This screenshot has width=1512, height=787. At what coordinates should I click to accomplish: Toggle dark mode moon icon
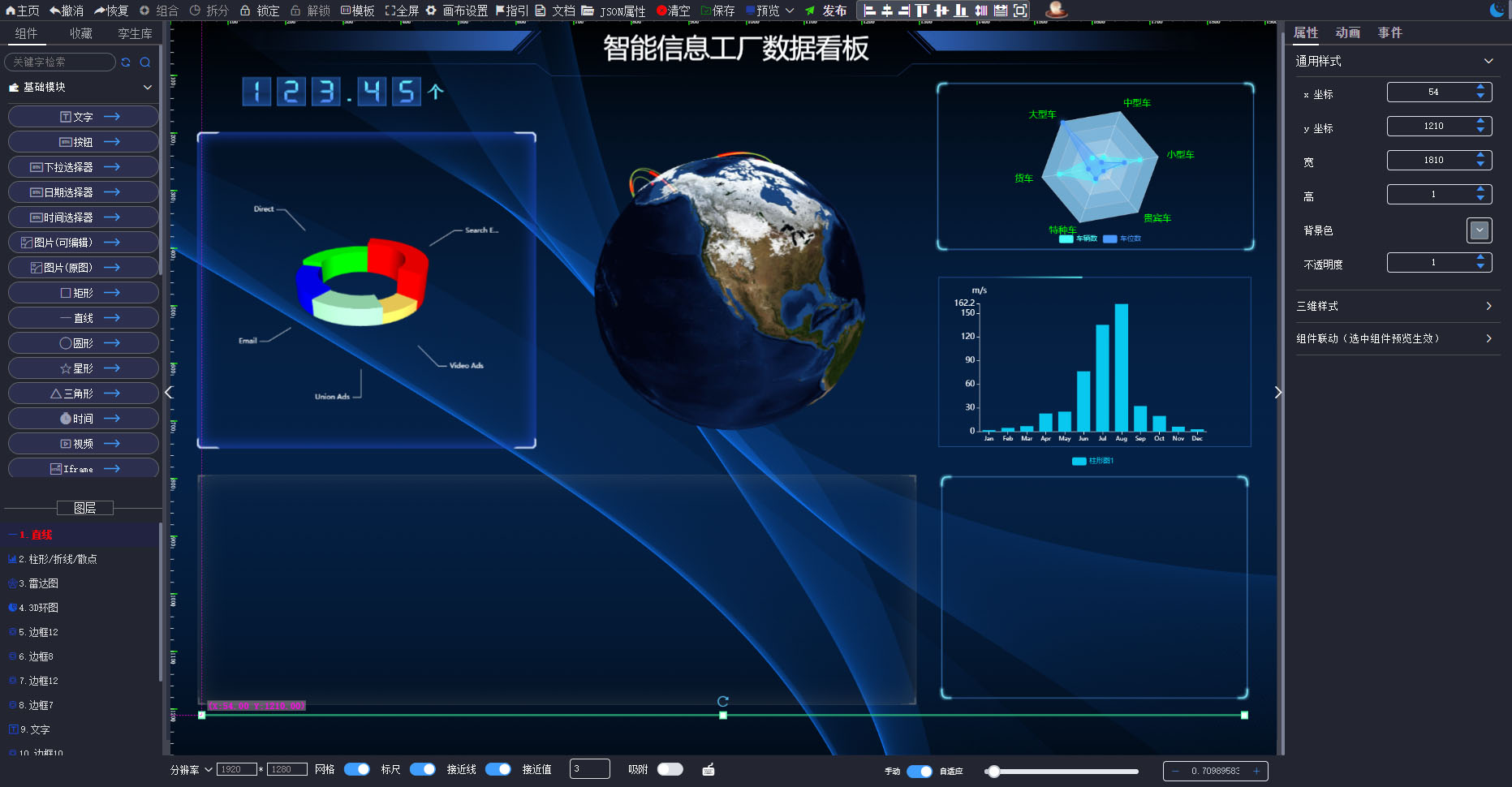click(1497, 10)
